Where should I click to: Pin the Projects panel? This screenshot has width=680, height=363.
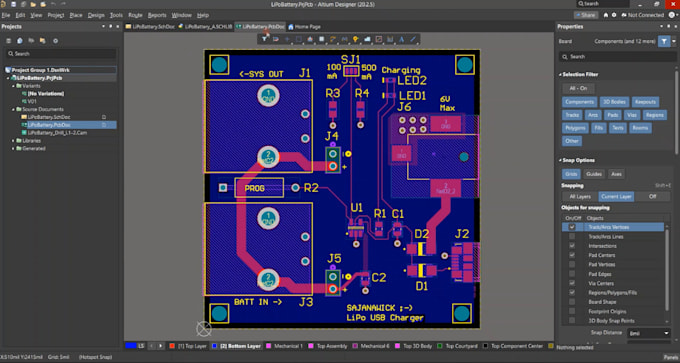click(110, 26)
